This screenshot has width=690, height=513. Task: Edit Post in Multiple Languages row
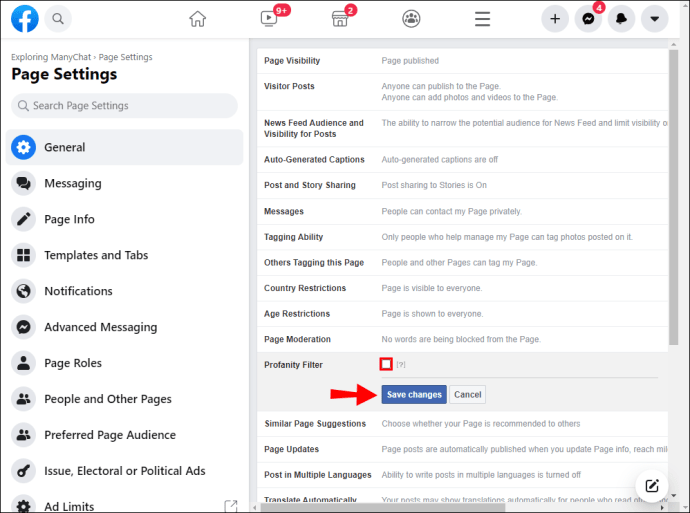click(462, 475)
